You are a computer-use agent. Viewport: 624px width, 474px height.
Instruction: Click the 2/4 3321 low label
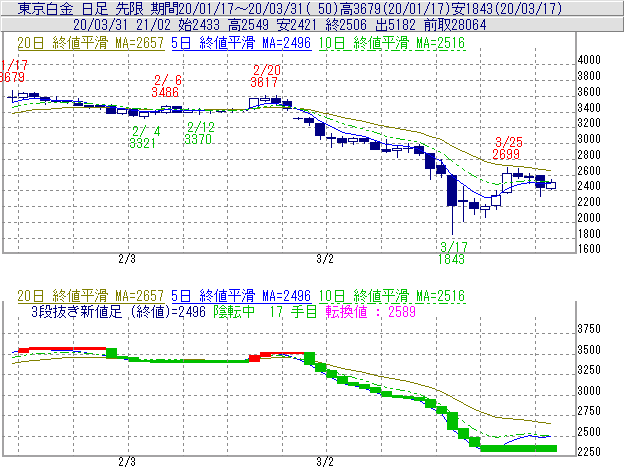tap(144, 137)
